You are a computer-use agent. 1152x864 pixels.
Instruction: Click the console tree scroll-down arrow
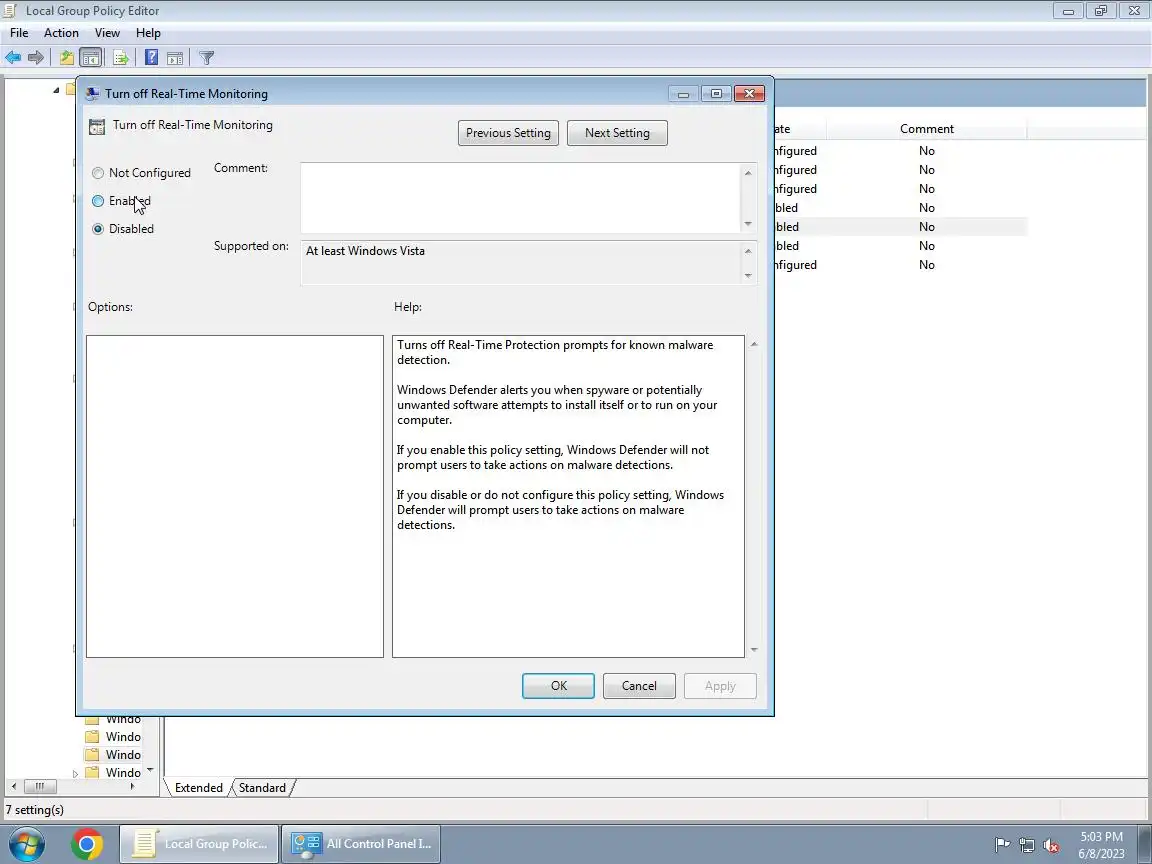pos(151,770)
